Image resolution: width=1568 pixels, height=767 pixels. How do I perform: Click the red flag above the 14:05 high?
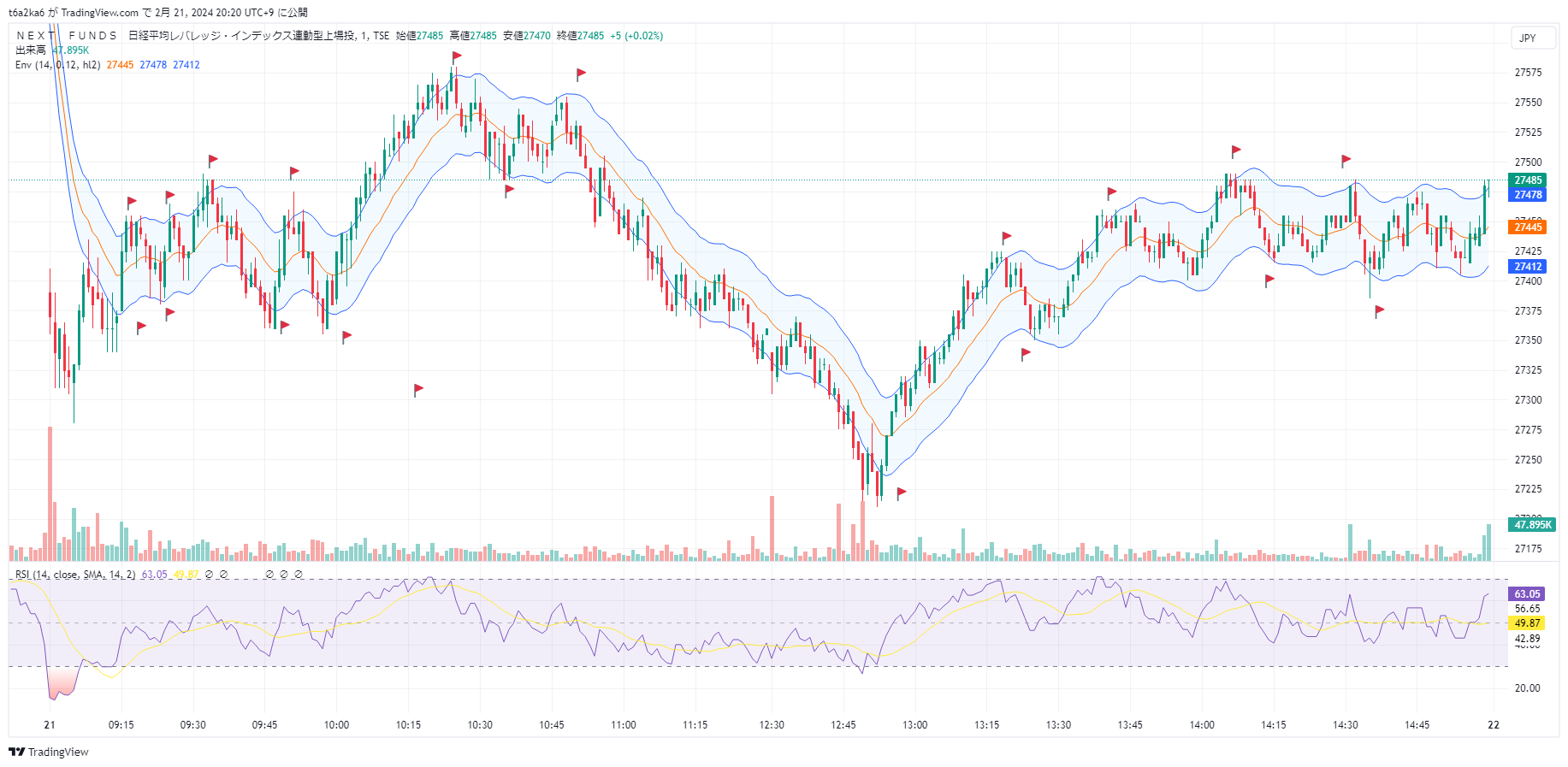coord(1236,150)
